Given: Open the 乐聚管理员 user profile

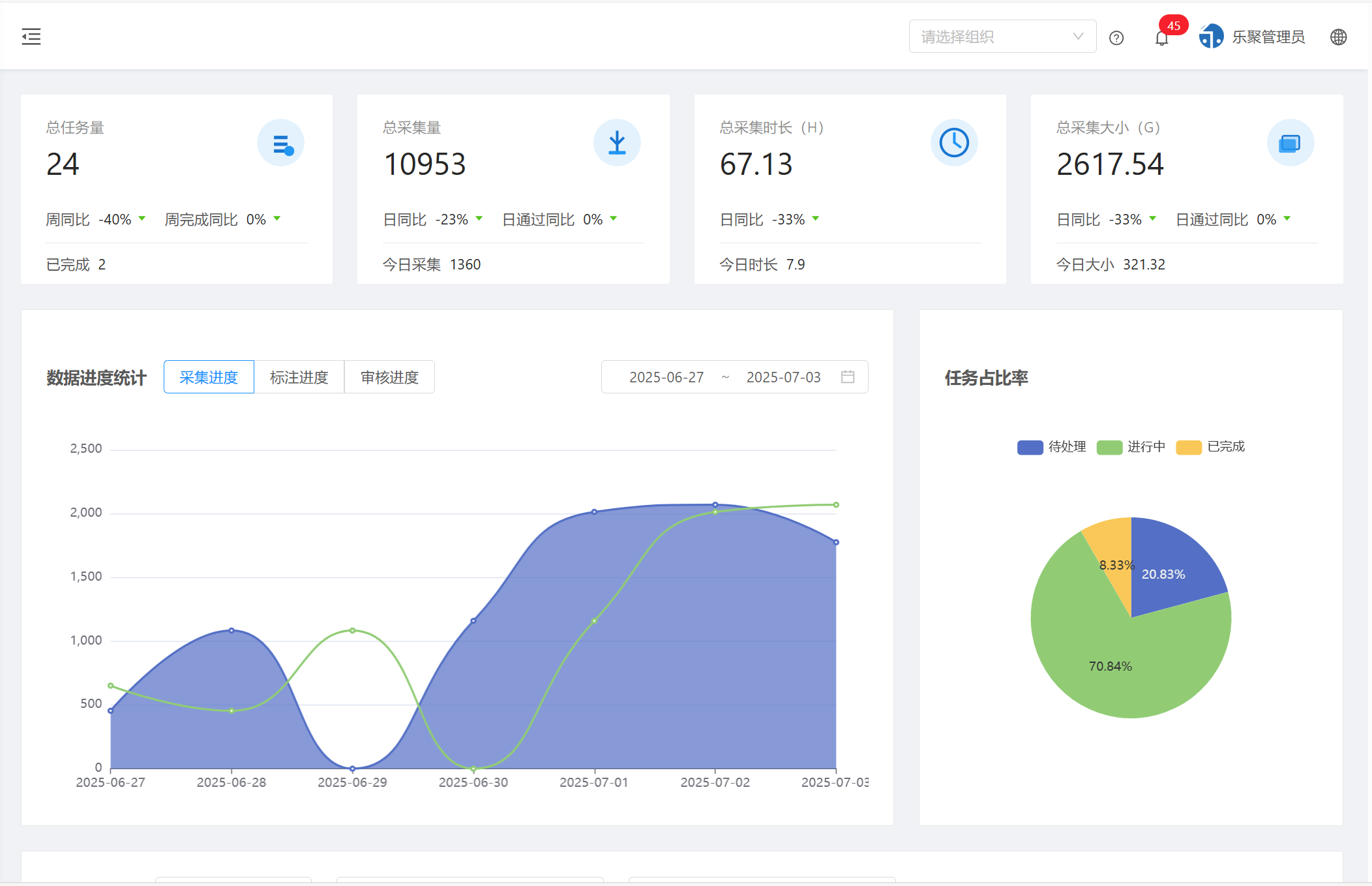Looking at the screenshot, I should (x=1252, y=37).
